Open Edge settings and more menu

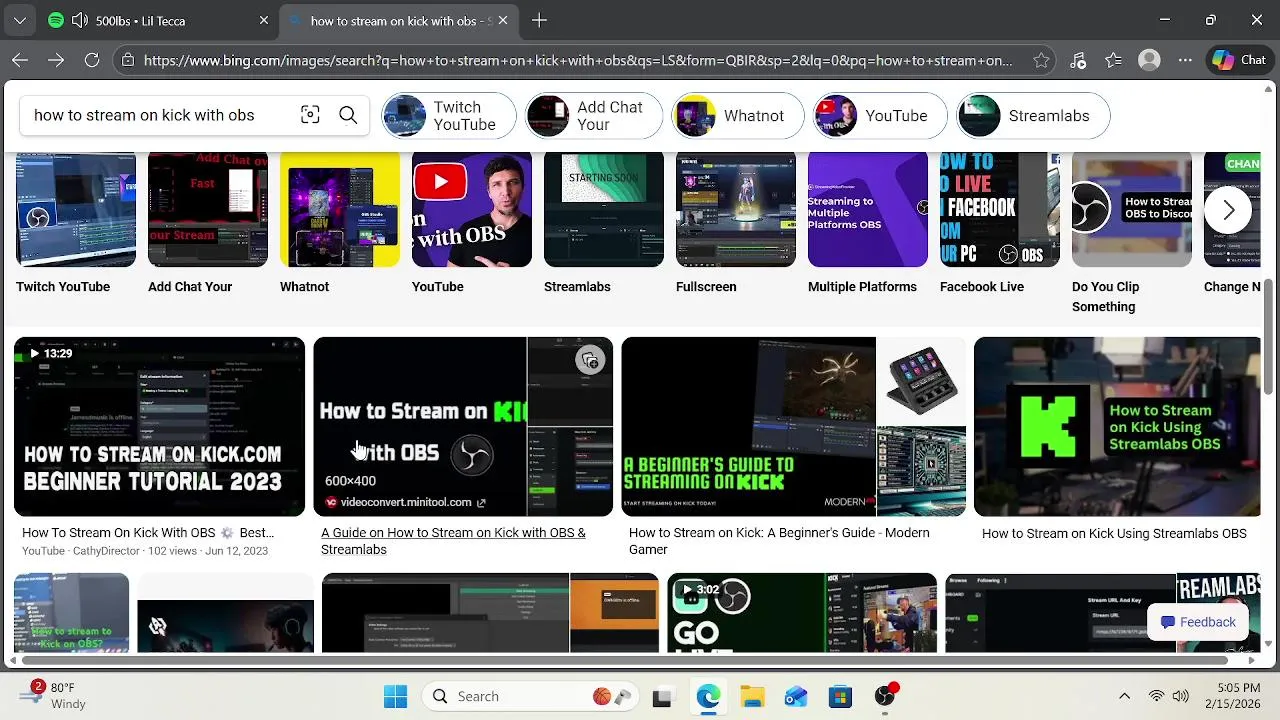(1185, 60)
